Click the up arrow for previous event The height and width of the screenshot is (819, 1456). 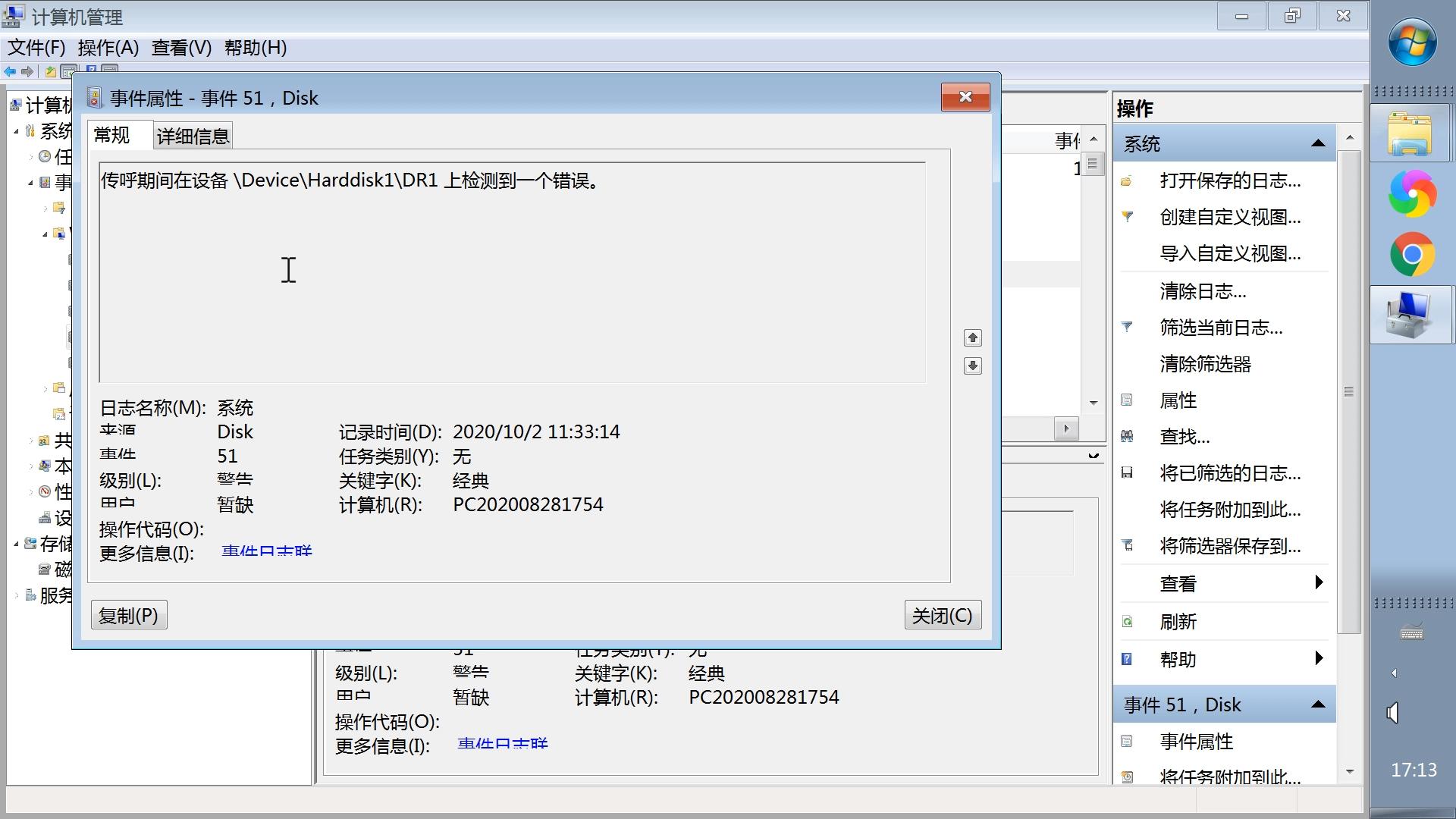972,337
